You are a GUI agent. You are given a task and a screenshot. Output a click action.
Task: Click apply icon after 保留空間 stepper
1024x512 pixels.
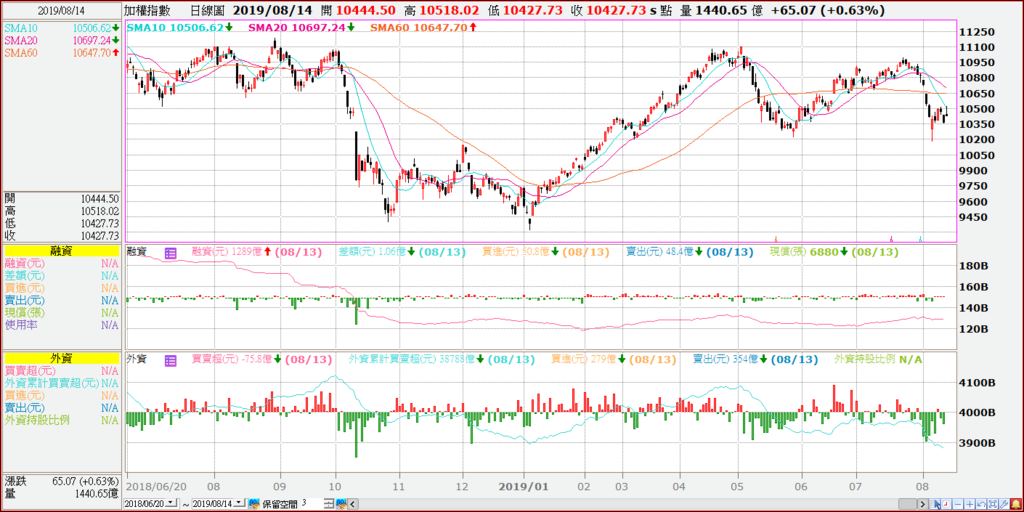(341, 504)
